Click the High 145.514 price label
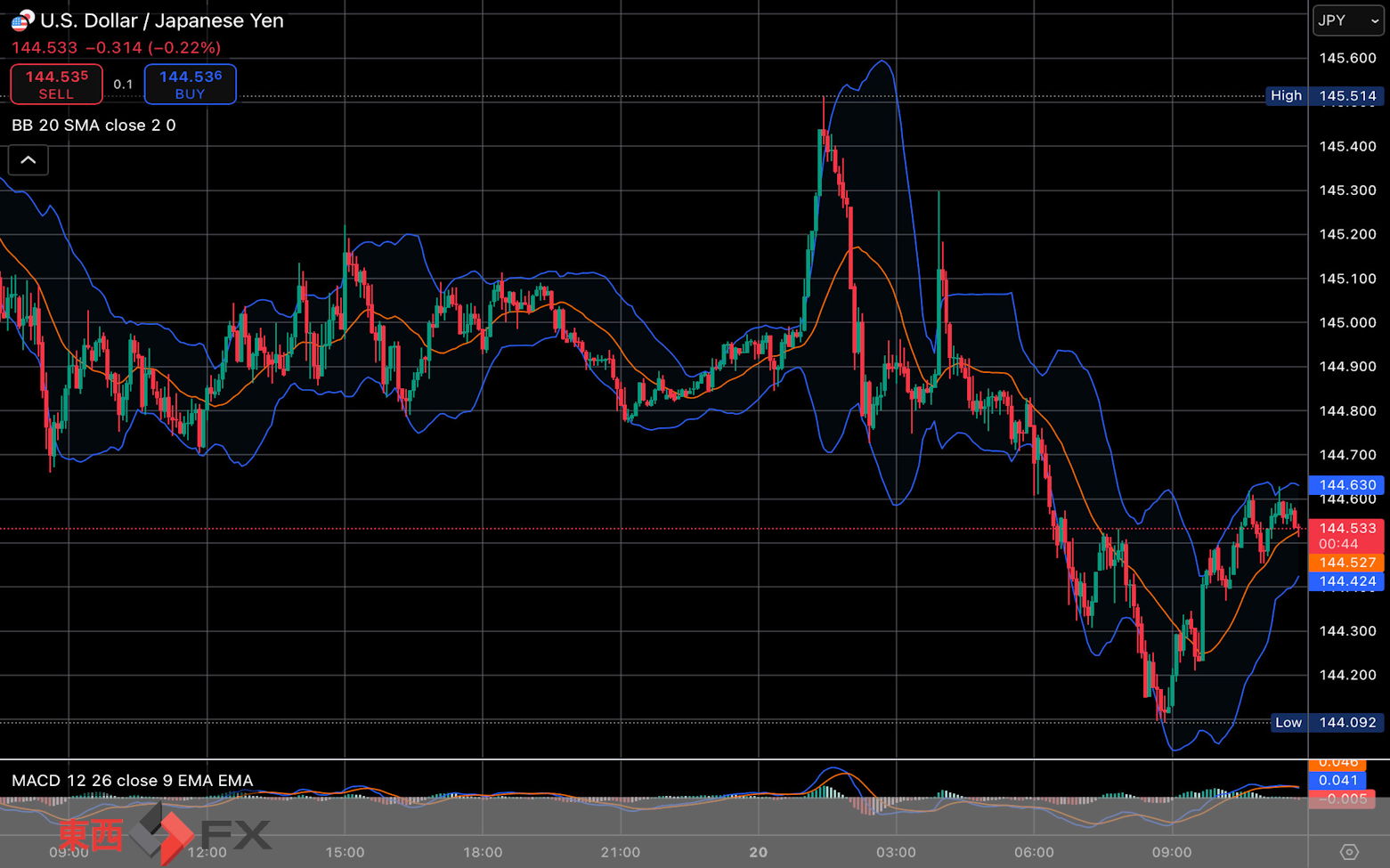Viewport: 1390px width, 868px height. 1325,95
